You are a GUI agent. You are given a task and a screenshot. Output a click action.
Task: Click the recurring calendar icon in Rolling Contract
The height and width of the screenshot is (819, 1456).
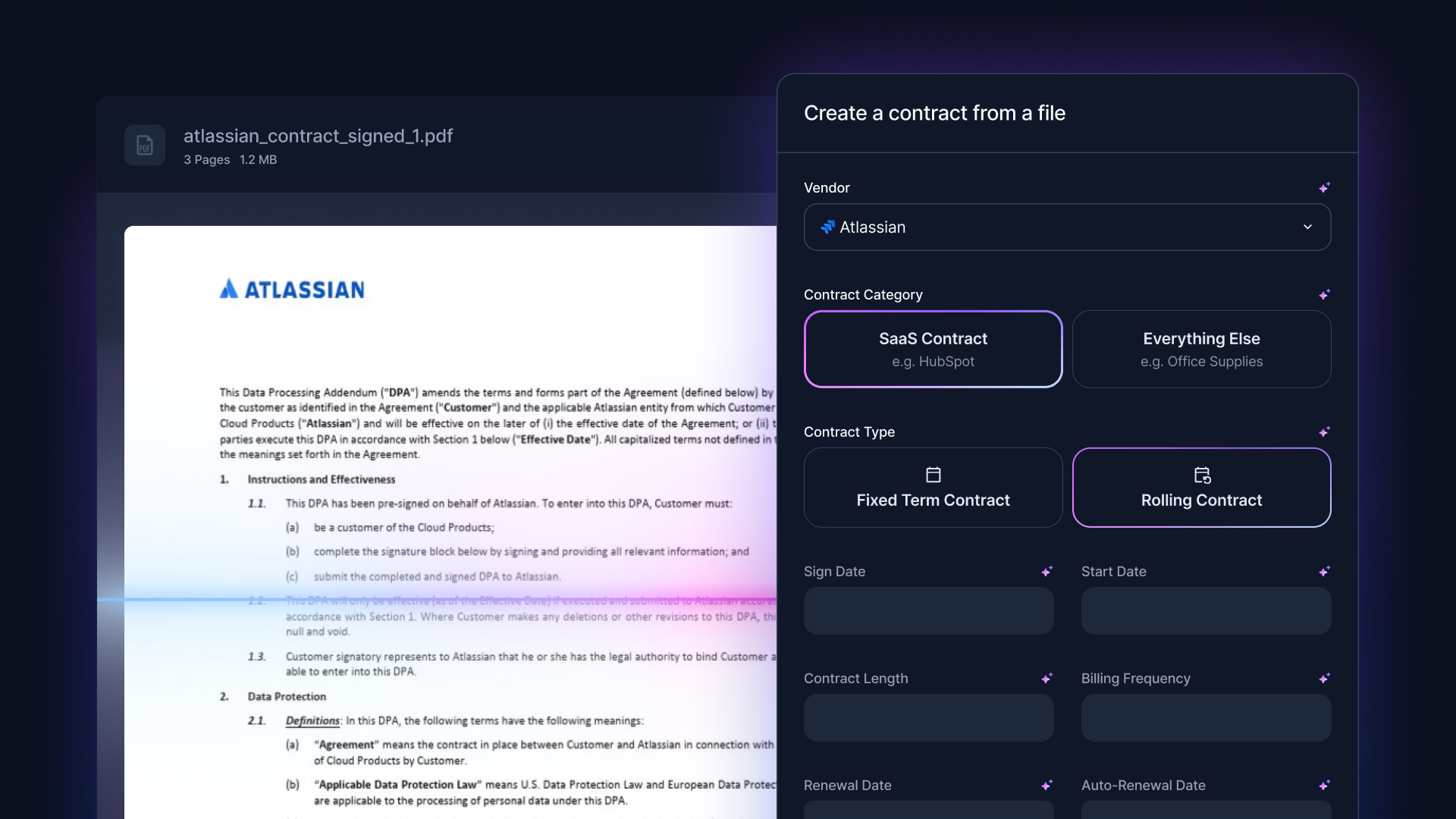click(1202, 475)
